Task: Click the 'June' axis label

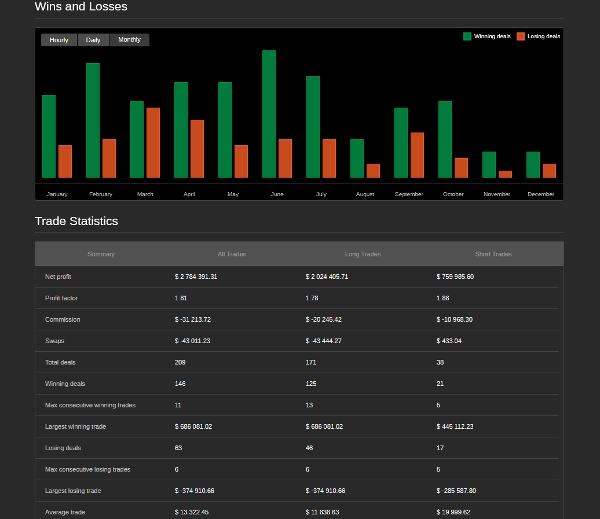Action: [277, 194]
